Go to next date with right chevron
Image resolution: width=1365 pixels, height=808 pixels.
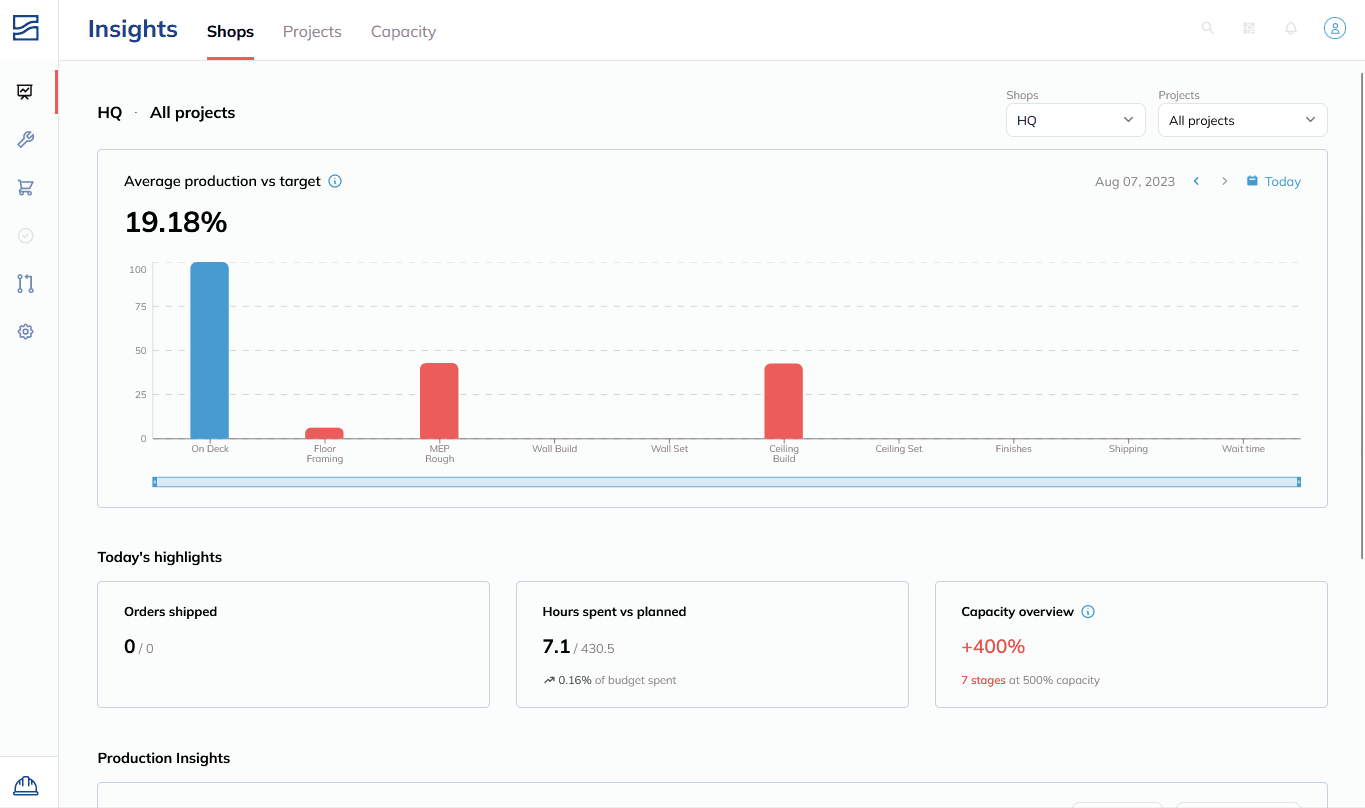pos(1224,181)
